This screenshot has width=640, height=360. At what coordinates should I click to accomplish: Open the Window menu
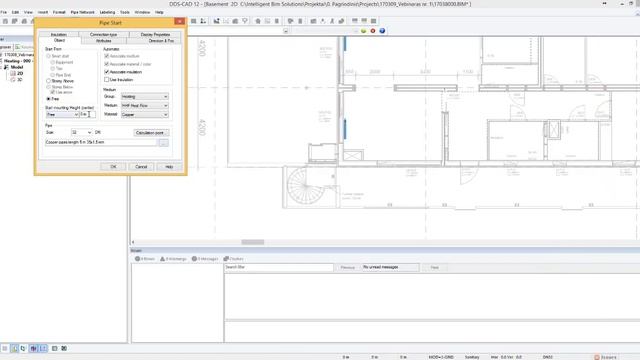pos(142,12)
